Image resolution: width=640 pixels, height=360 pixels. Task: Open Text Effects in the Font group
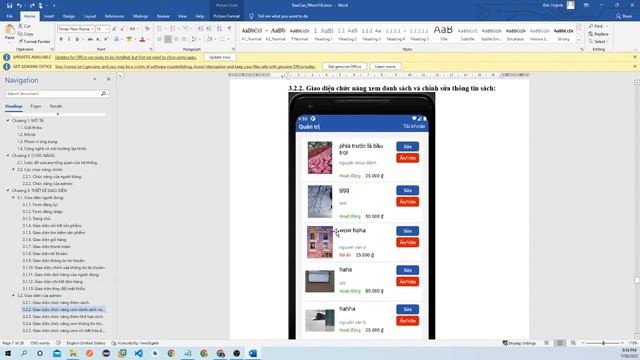coord(116,39)
